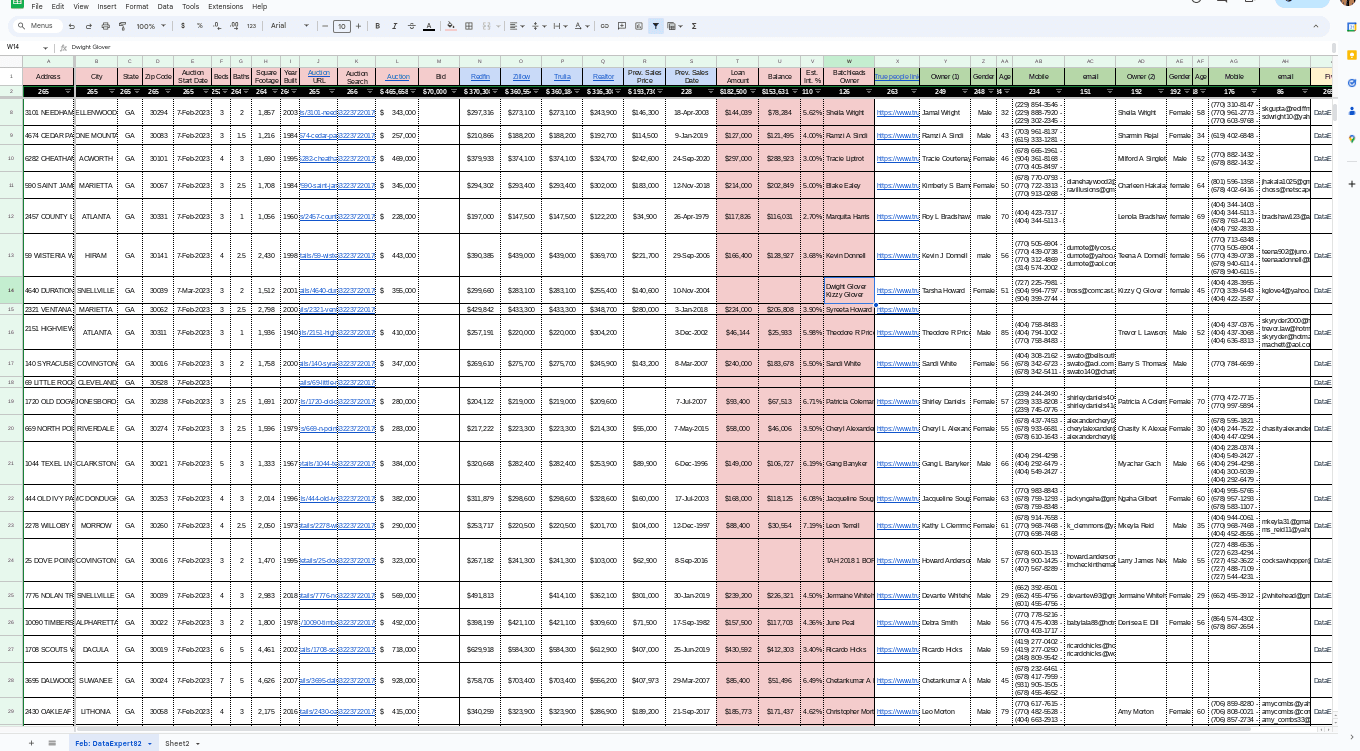Click the Redfin header link
1360x751 pixels.
point(480,76)
